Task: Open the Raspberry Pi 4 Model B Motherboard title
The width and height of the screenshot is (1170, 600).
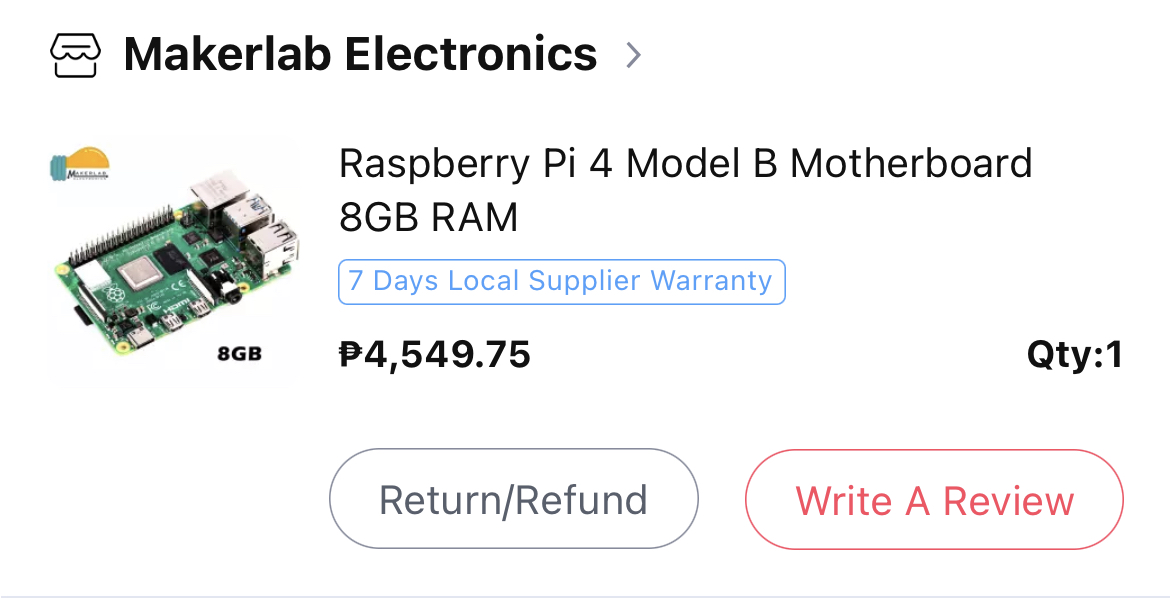Action: (x=685, y=163)
